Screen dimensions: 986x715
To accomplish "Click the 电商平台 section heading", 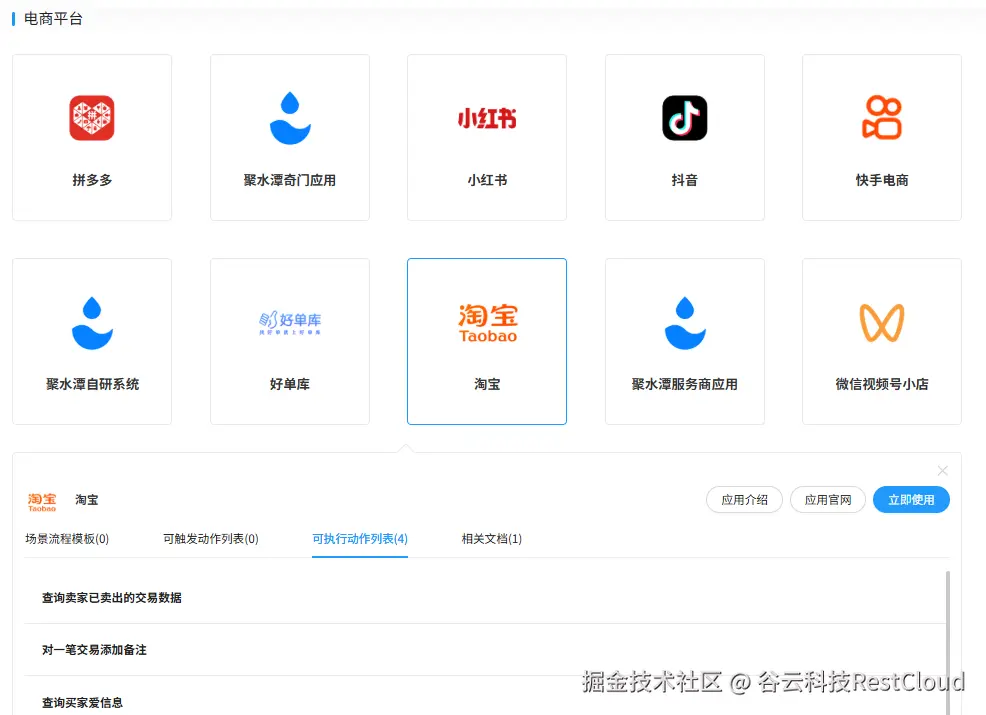I will (53, 19).
